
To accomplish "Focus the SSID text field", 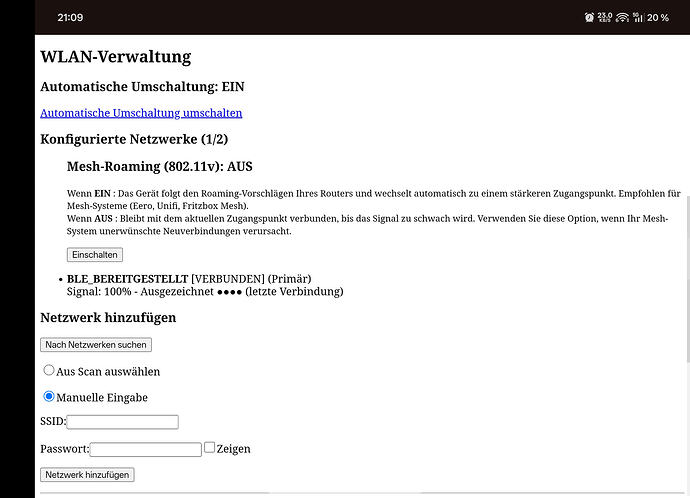I will [x=122, y=422].
